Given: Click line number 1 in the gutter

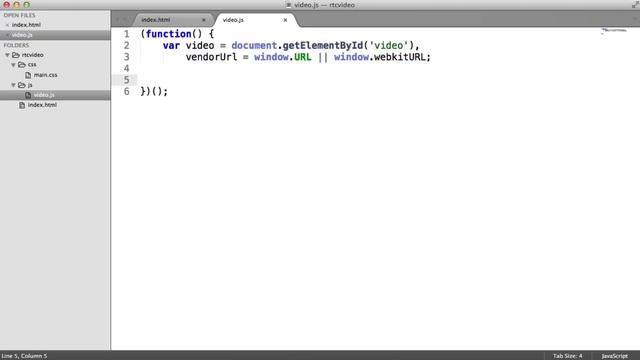Looking at the screenshot, I should (x=127, y=34).
